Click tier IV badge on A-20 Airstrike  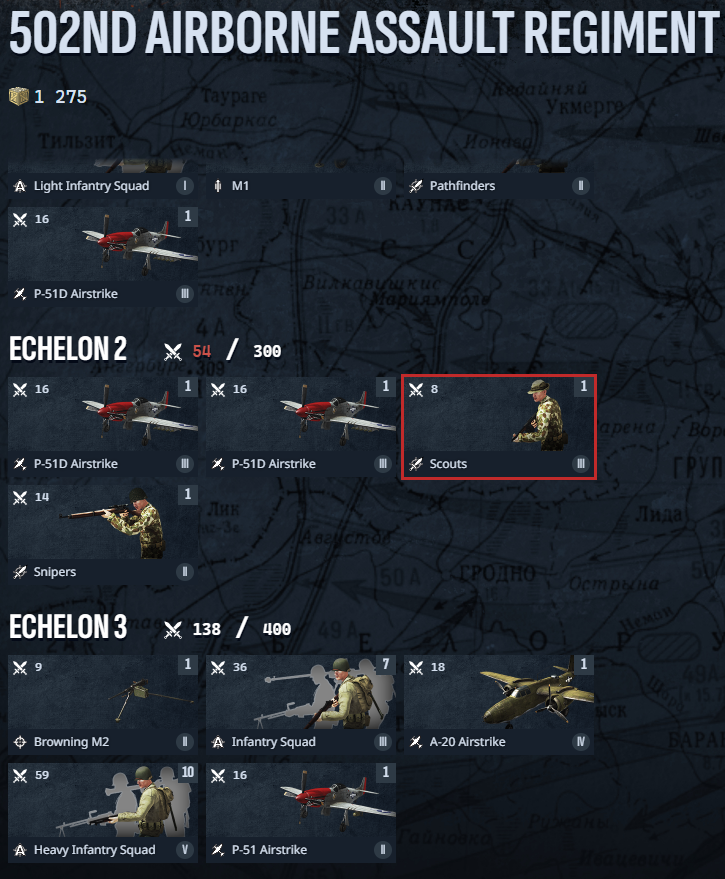click(x=580, y=742)
